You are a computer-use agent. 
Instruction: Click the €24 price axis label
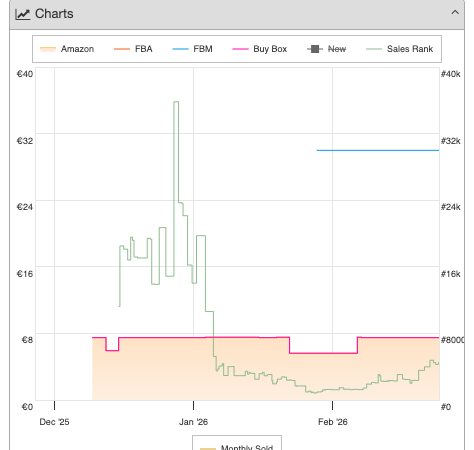click(25, 207)
